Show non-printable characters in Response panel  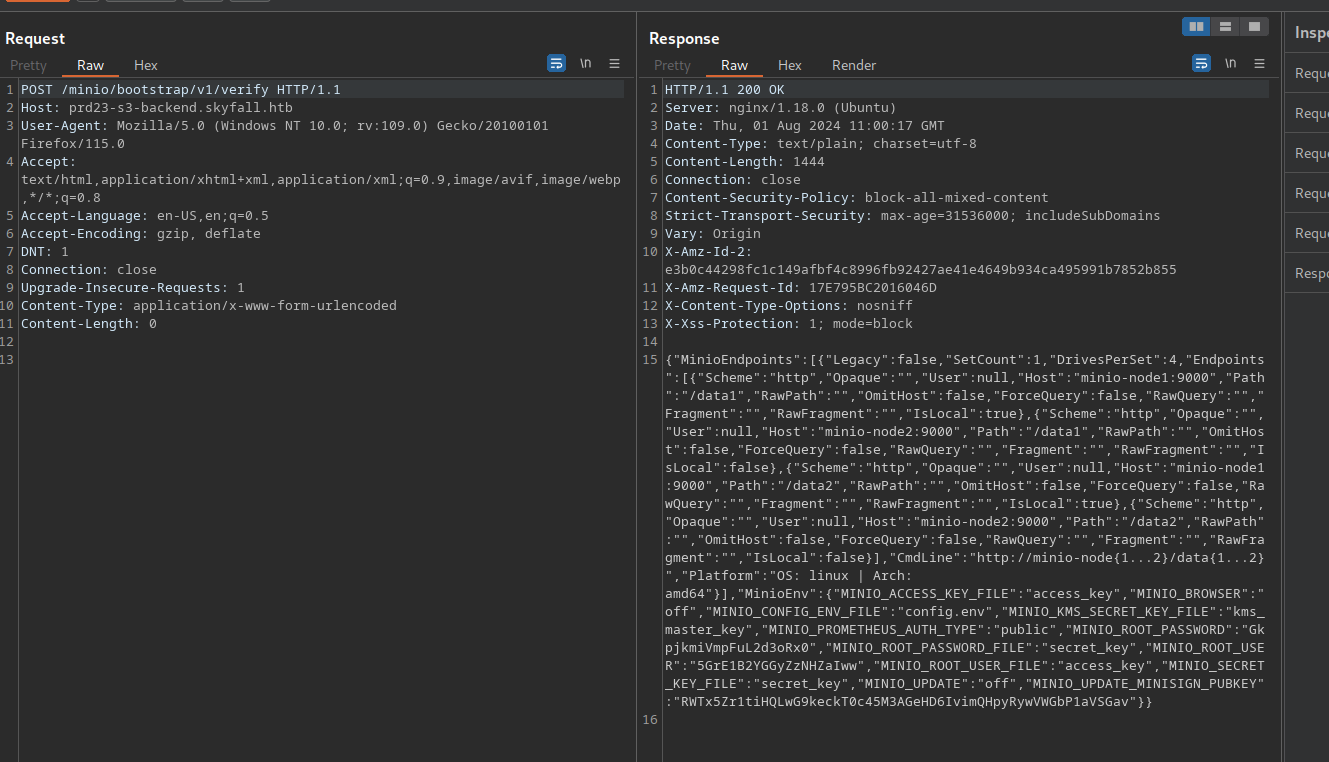point(1231,63)
